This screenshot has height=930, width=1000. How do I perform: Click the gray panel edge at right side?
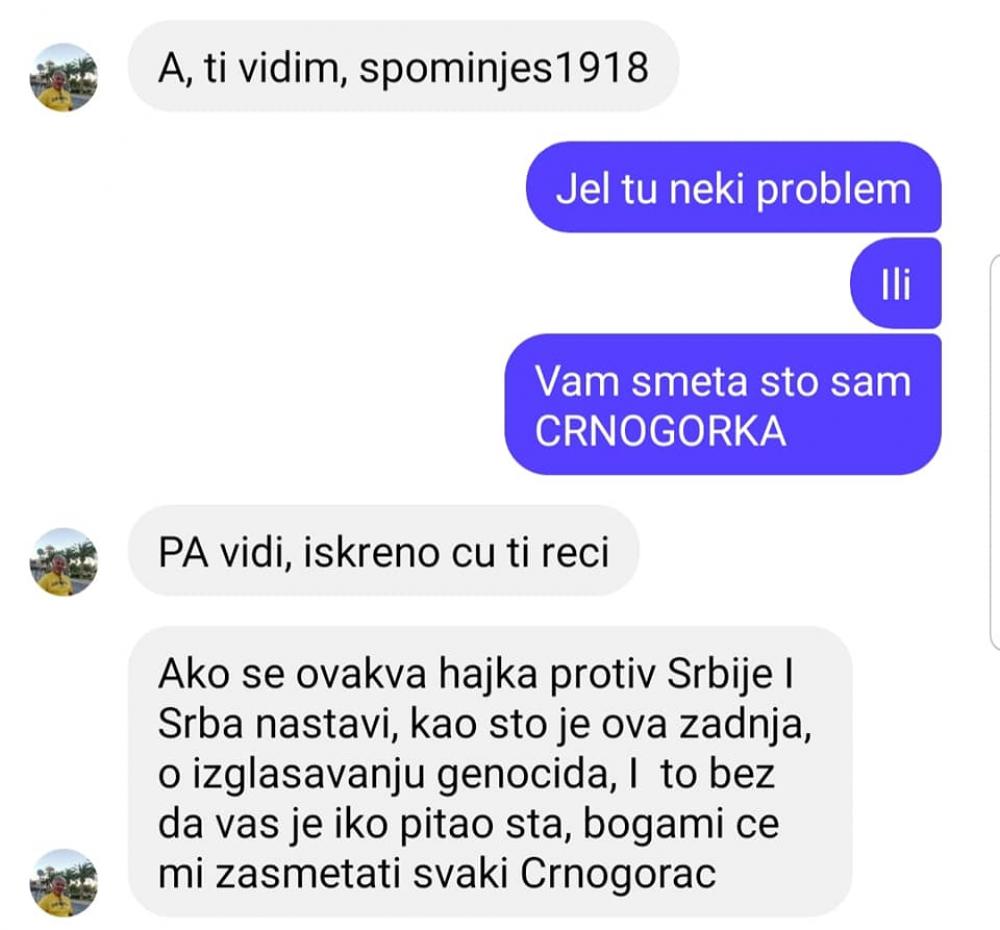click(994, 453)
